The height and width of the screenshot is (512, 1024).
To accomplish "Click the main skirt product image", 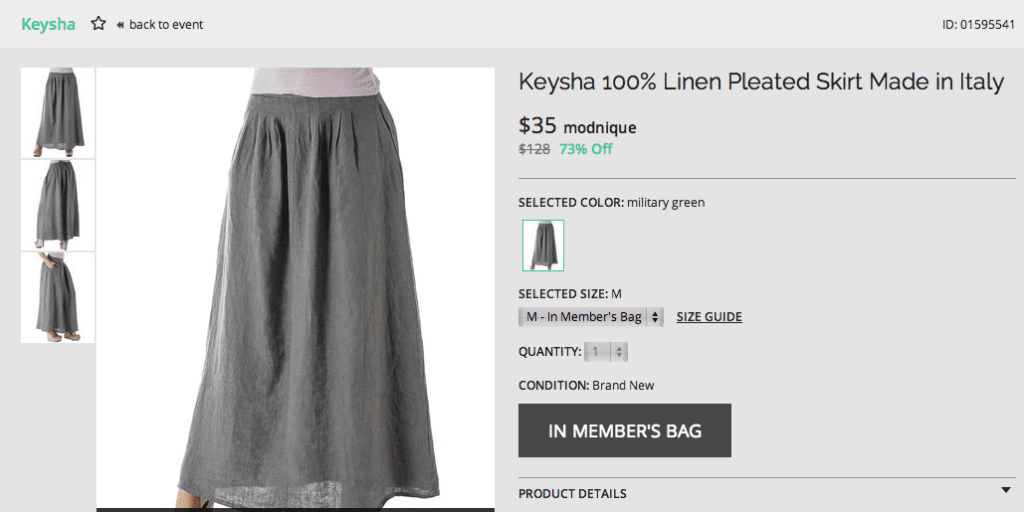I will [x=296, y=289].
